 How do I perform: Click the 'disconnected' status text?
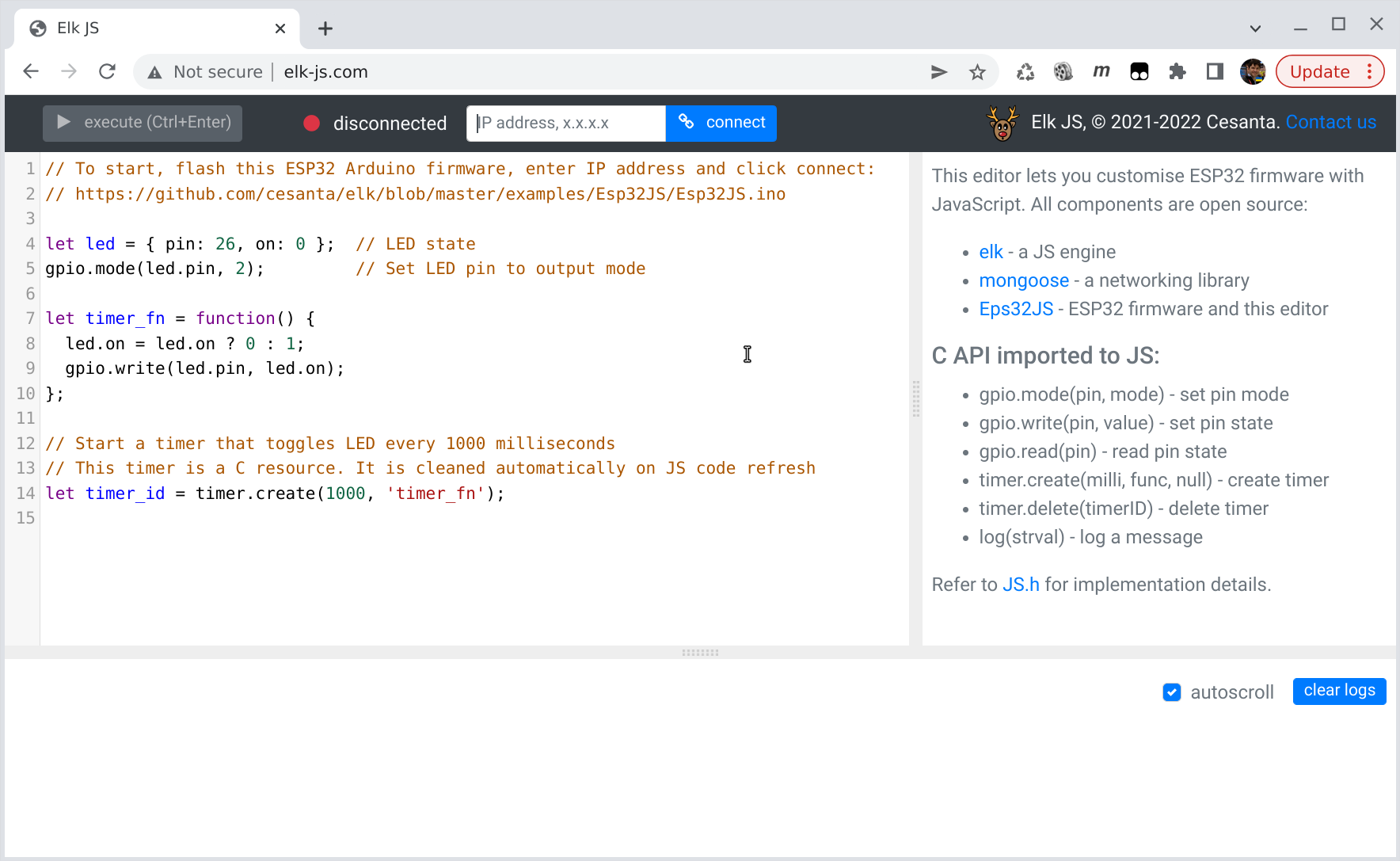click(390, 124)
